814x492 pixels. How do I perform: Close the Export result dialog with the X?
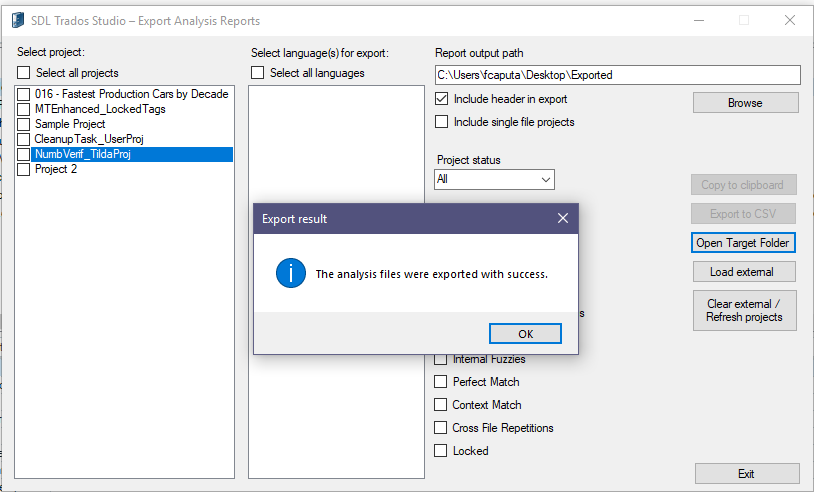click(x=563, y=218)
